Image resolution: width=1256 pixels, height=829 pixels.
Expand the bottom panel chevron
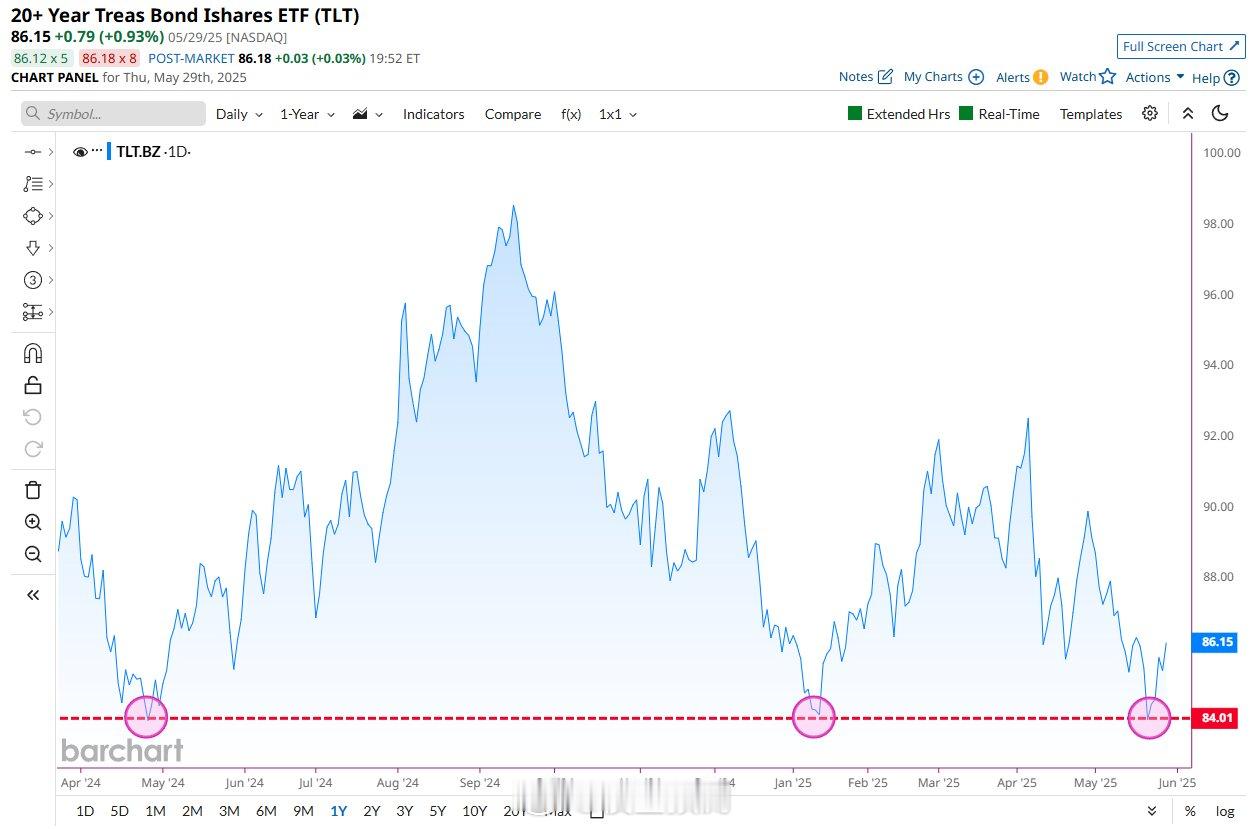click(x=1152, y=811)
